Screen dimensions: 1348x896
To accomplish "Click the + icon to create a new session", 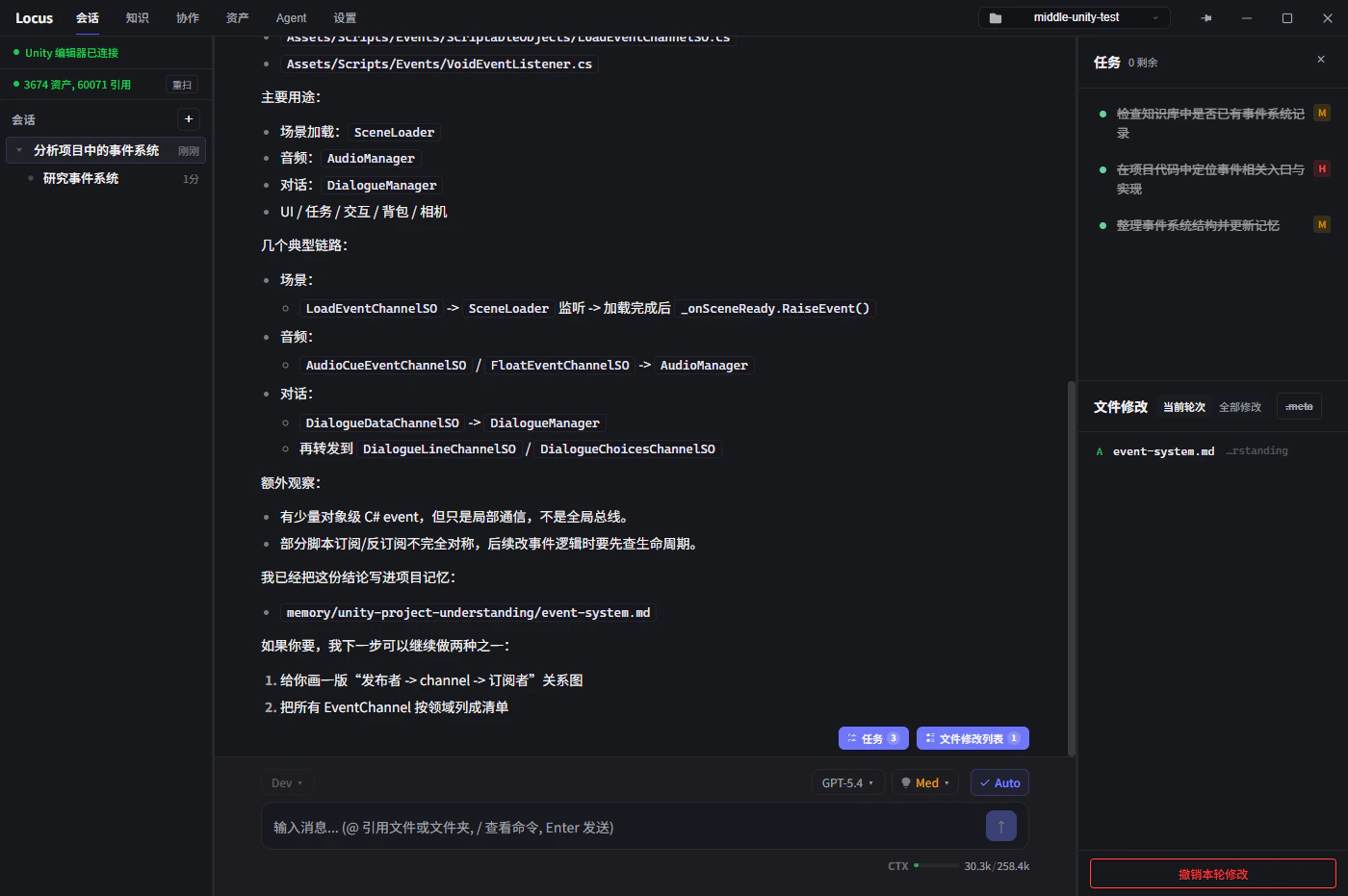I will [x=189, y=118].
